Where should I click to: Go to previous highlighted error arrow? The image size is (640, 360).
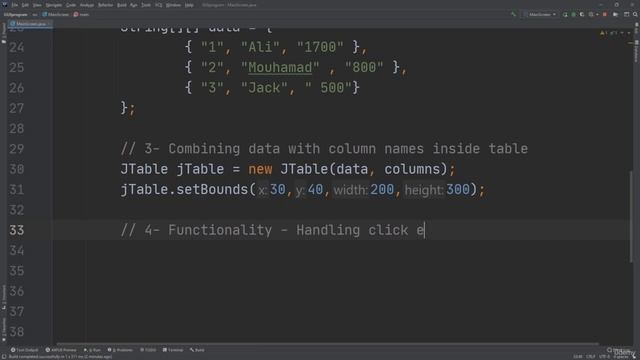[622, 33]
